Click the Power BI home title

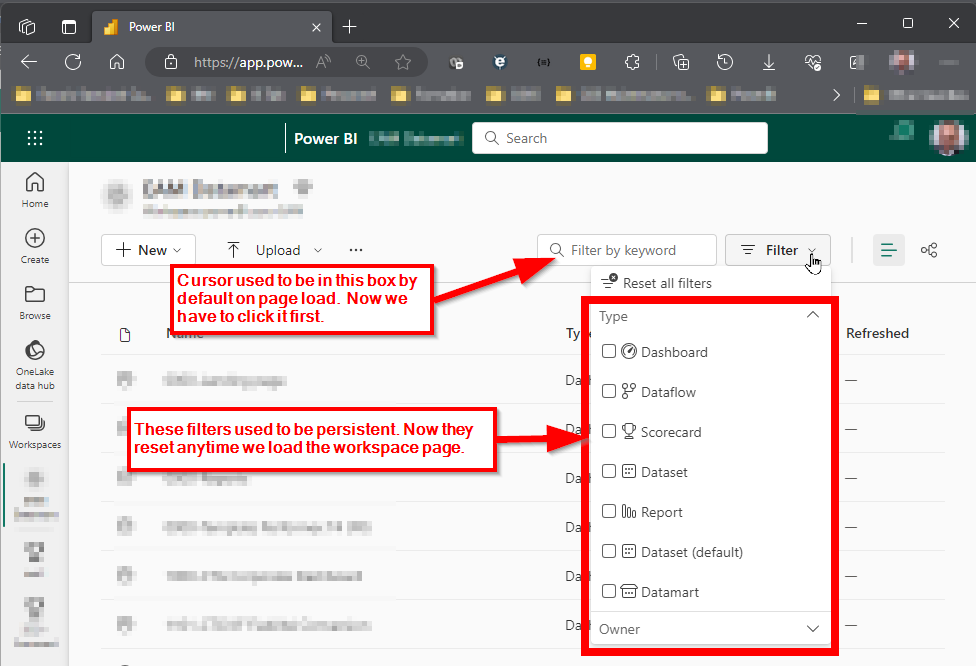pyautogui.click(x=326, y=139)
